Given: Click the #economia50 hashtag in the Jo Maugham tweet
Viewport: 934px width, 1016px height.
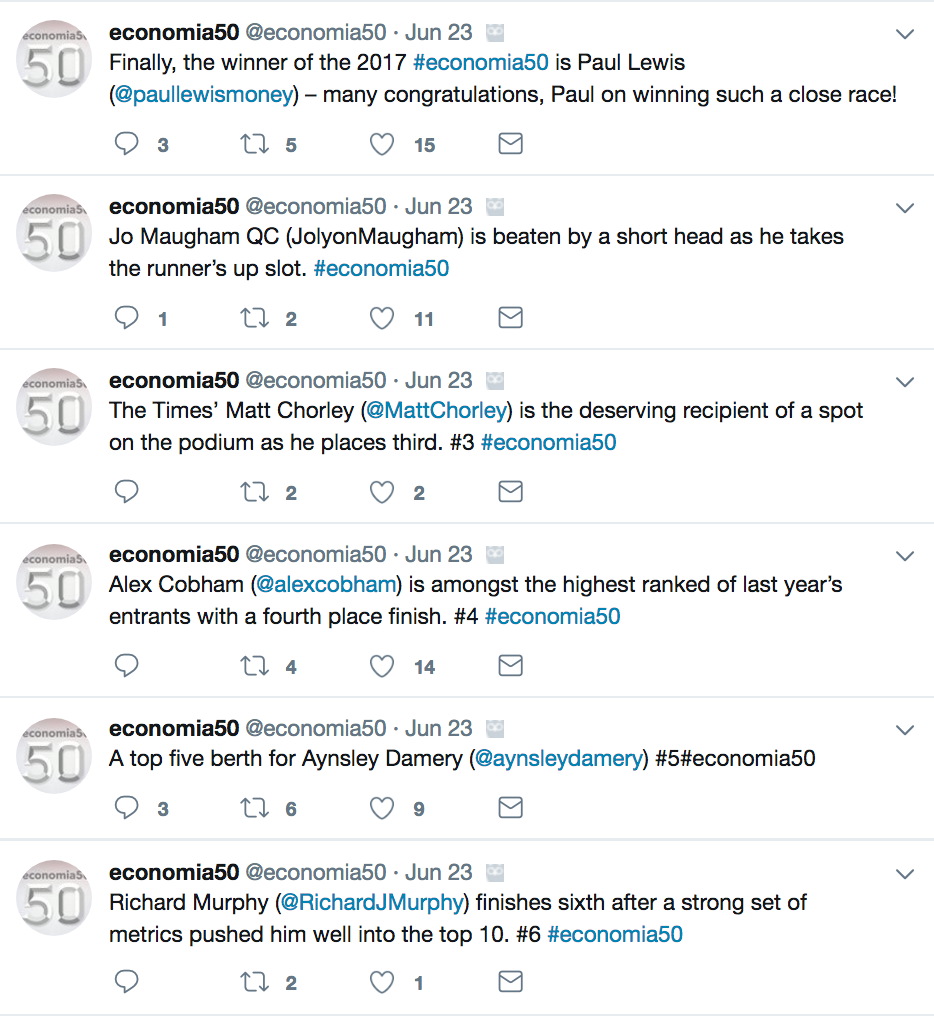Looking at the screenshot, I should pyautogui.click(x=381, y=269).
